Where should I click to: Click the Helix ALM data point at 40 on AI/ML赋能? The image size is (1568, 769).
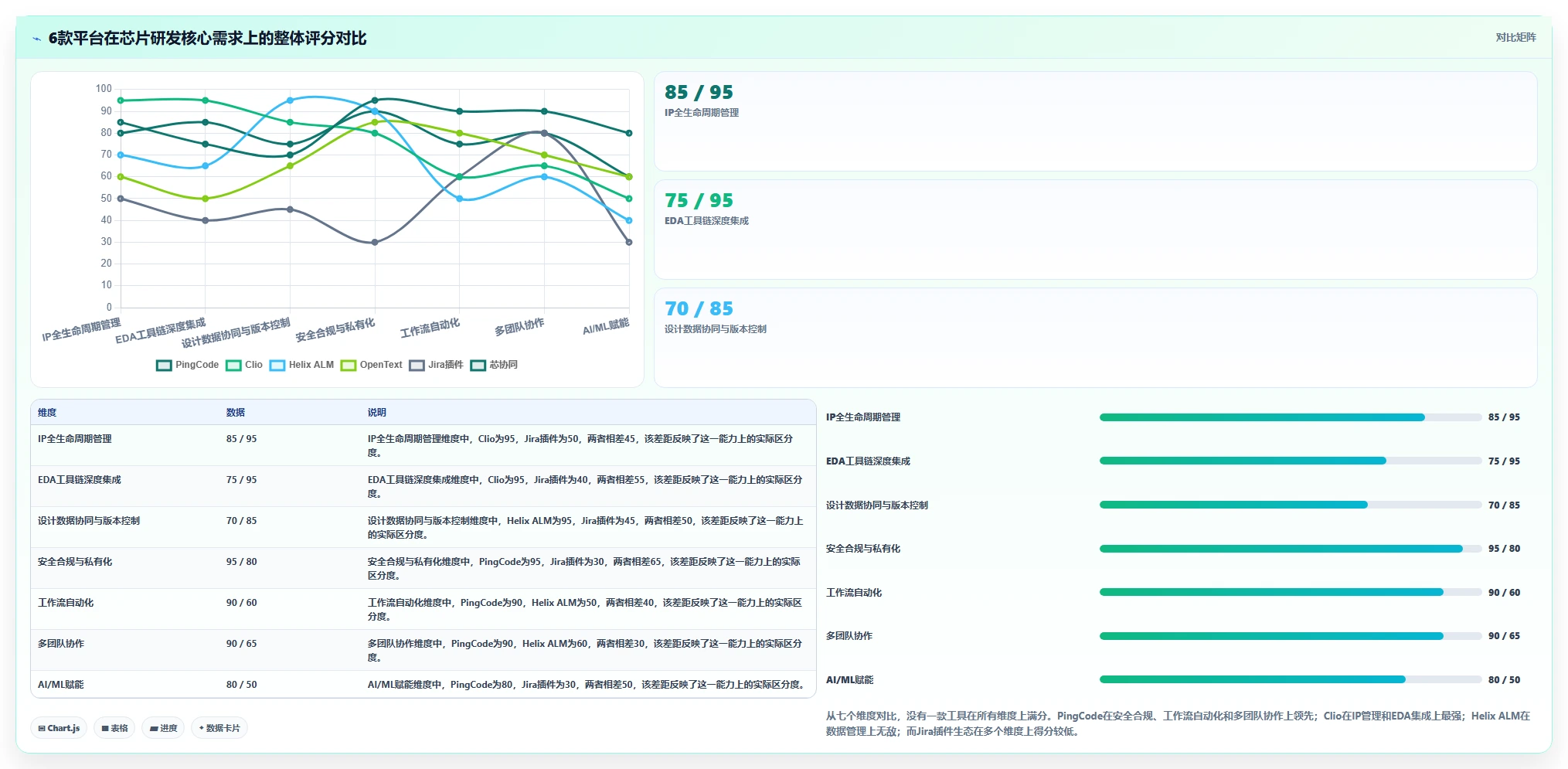tap(629, 220)
